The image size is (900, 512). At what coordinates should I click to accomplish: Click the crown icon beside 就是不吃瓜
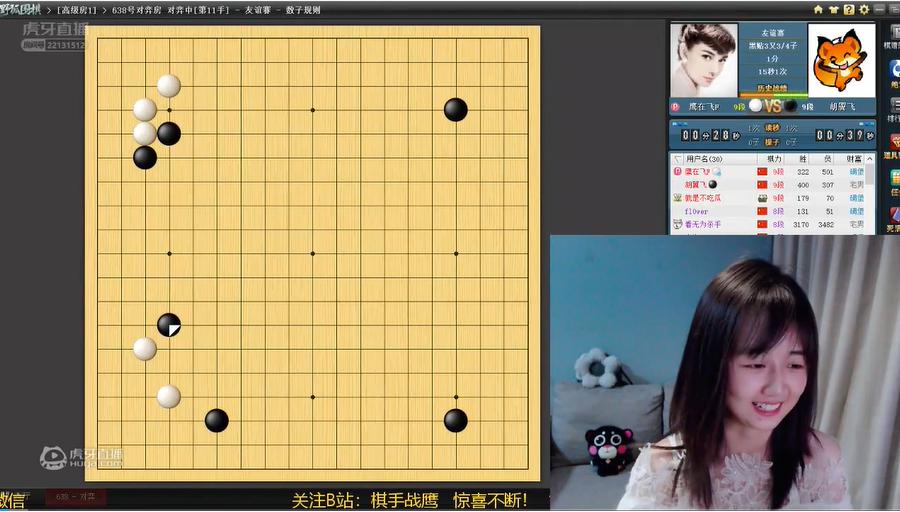pyautogui.click(x=677, y=197)
